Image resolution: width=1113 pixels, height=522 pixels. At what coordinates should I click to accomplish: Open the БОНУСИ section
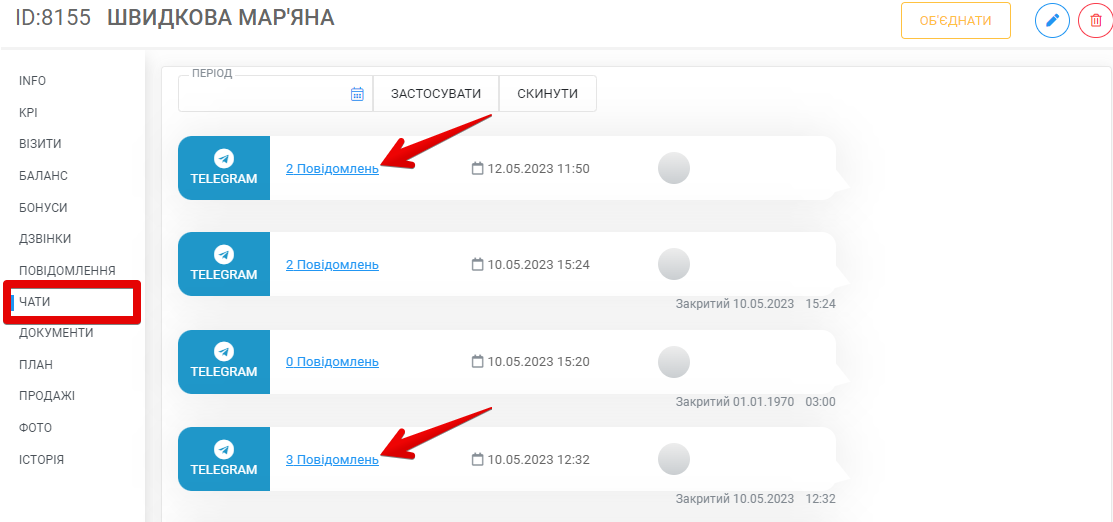(43, 207)
